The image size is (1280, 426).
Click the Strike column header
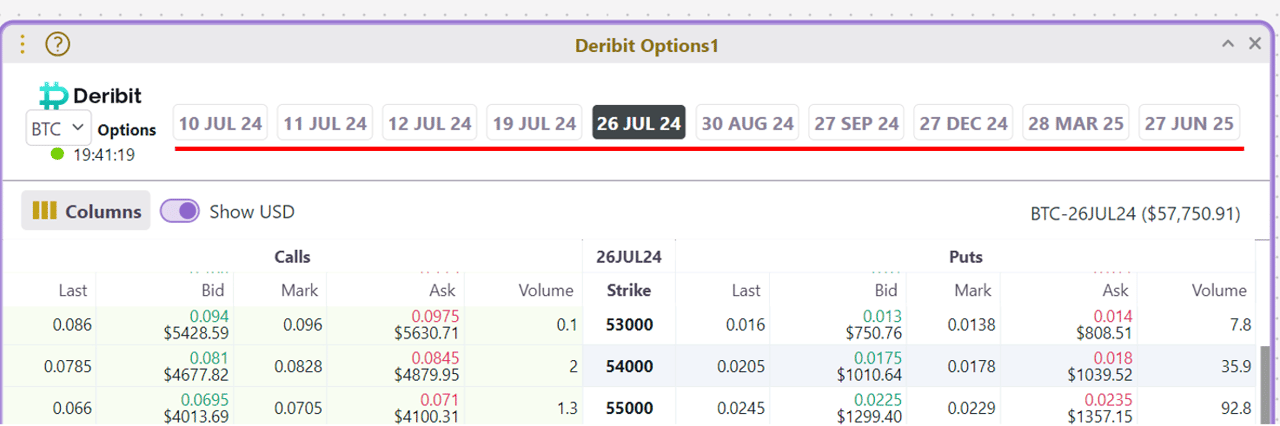629,291
